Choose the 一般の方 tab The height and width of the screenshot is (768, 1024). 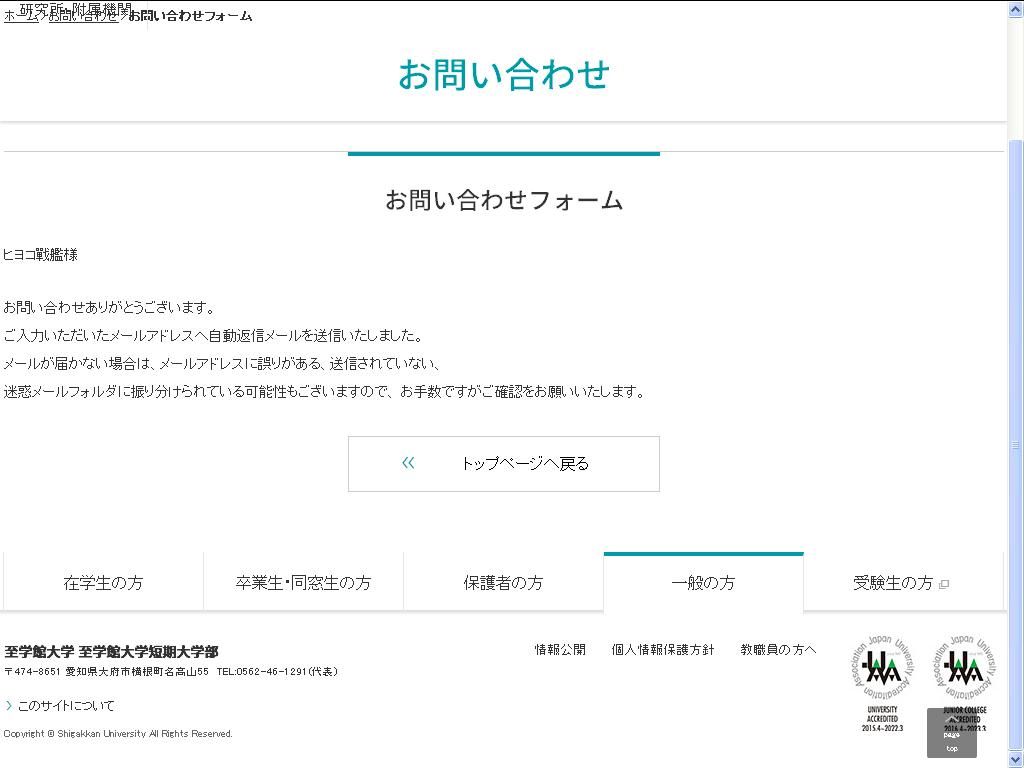pos(703,582)
